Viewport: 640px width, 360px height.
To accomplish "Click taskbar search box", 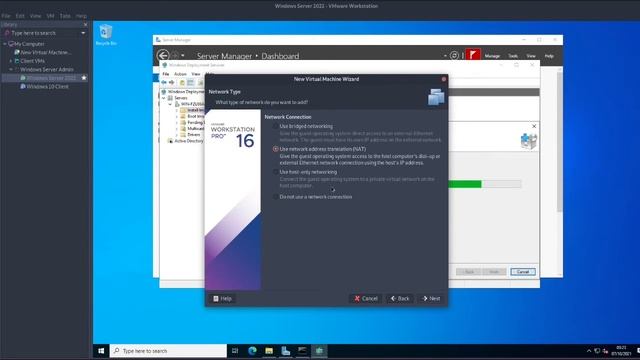I will 168,351.
